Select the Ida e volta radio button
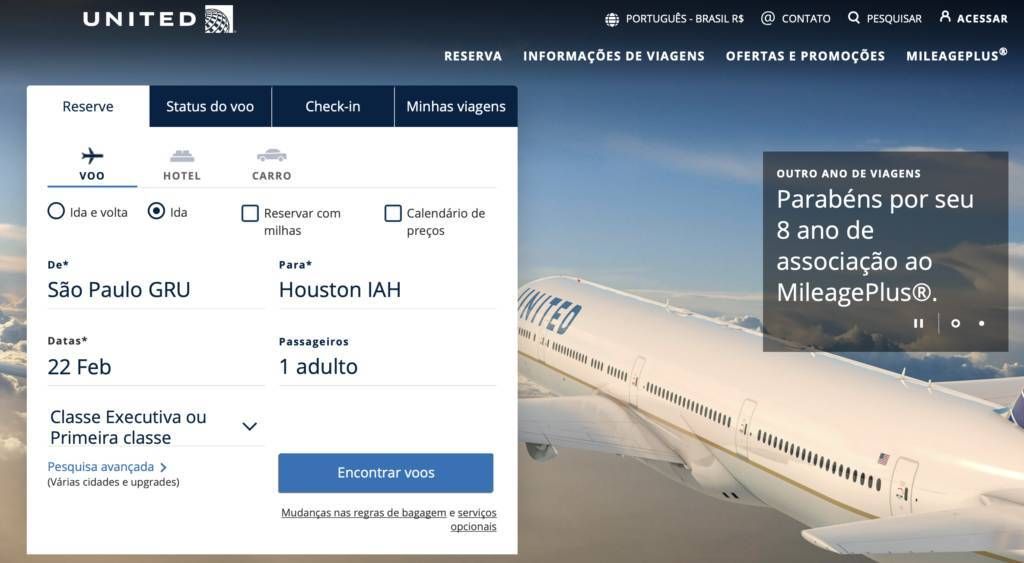Image resolution: width=1024 pixels, height=563 pixels. (56, 211)
